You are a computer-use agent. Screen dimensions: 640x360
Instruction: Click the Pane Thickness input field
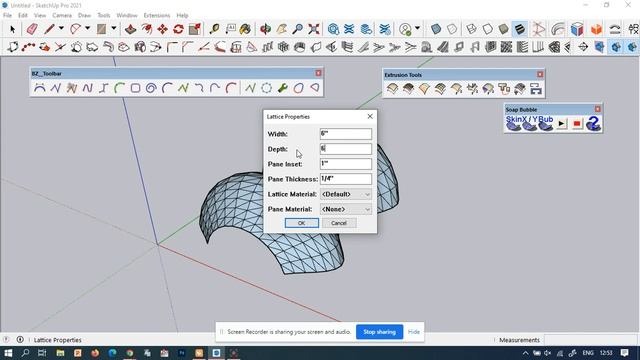point(346,179)
